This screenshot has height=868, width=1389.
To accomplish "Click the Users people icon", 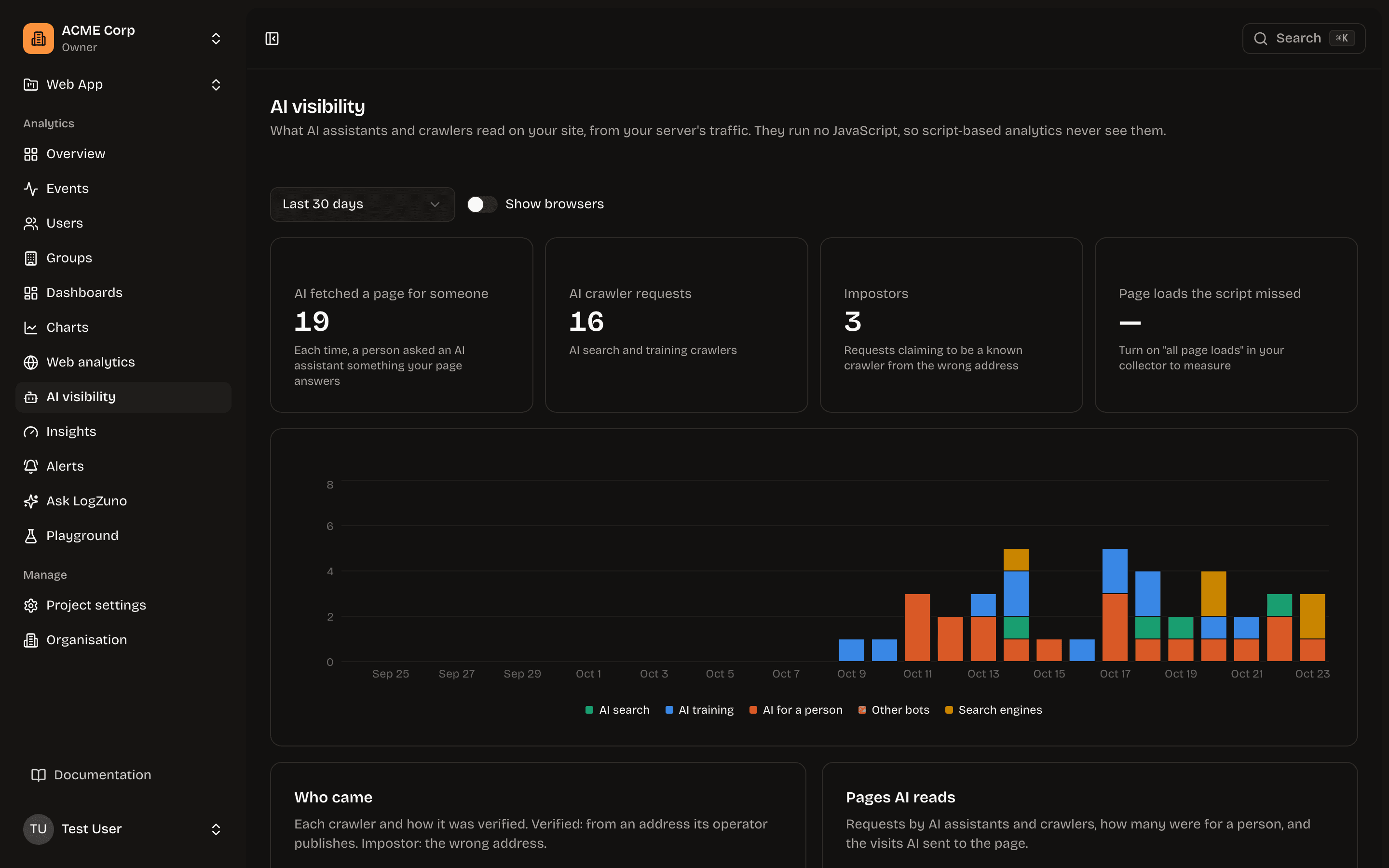I will pyautogui.click(x=31, y=223).
